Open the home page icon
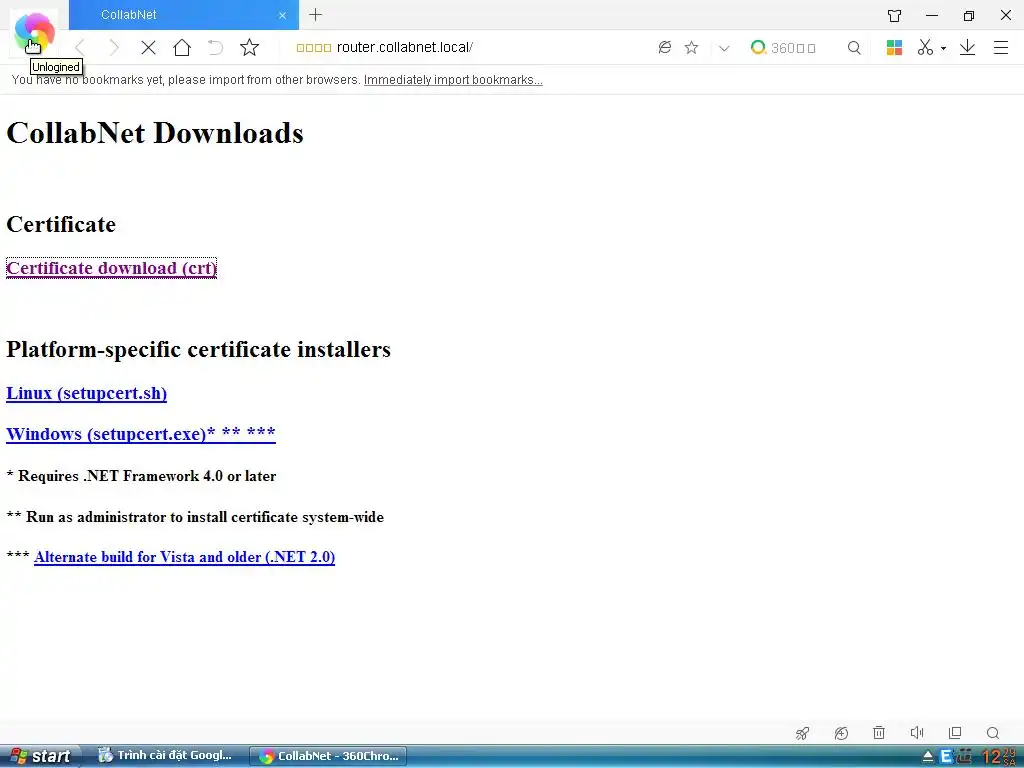1024x768 pixels. (x=182, y=47)
